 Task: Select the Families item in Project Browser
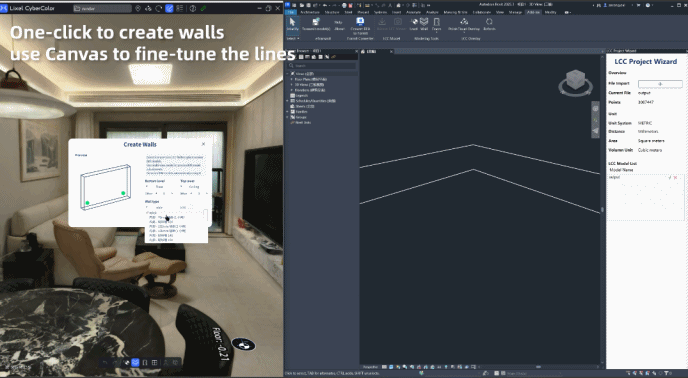coord(301,112)
